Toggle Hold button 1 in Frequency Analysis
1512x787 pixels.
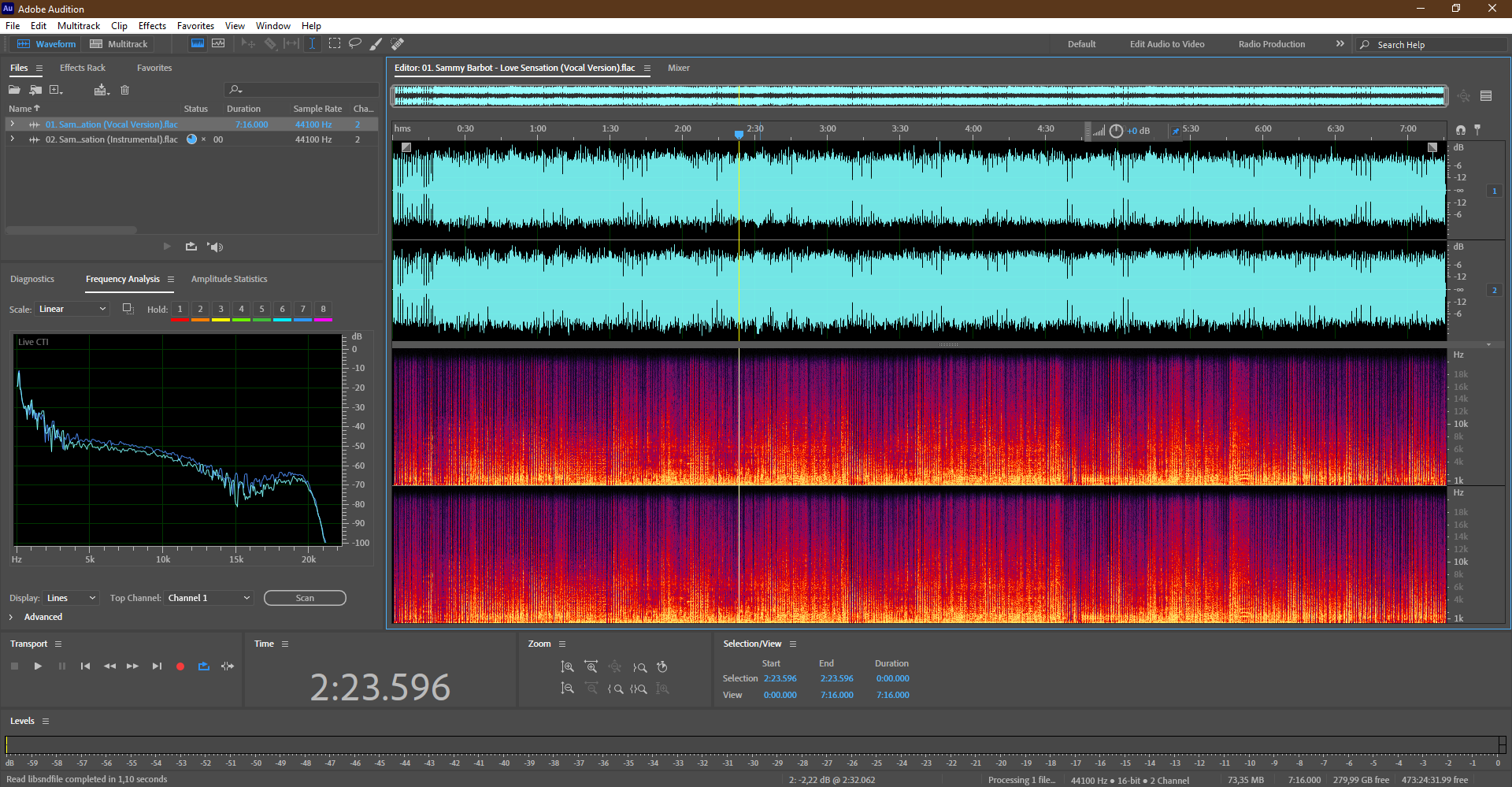point(180,309)
